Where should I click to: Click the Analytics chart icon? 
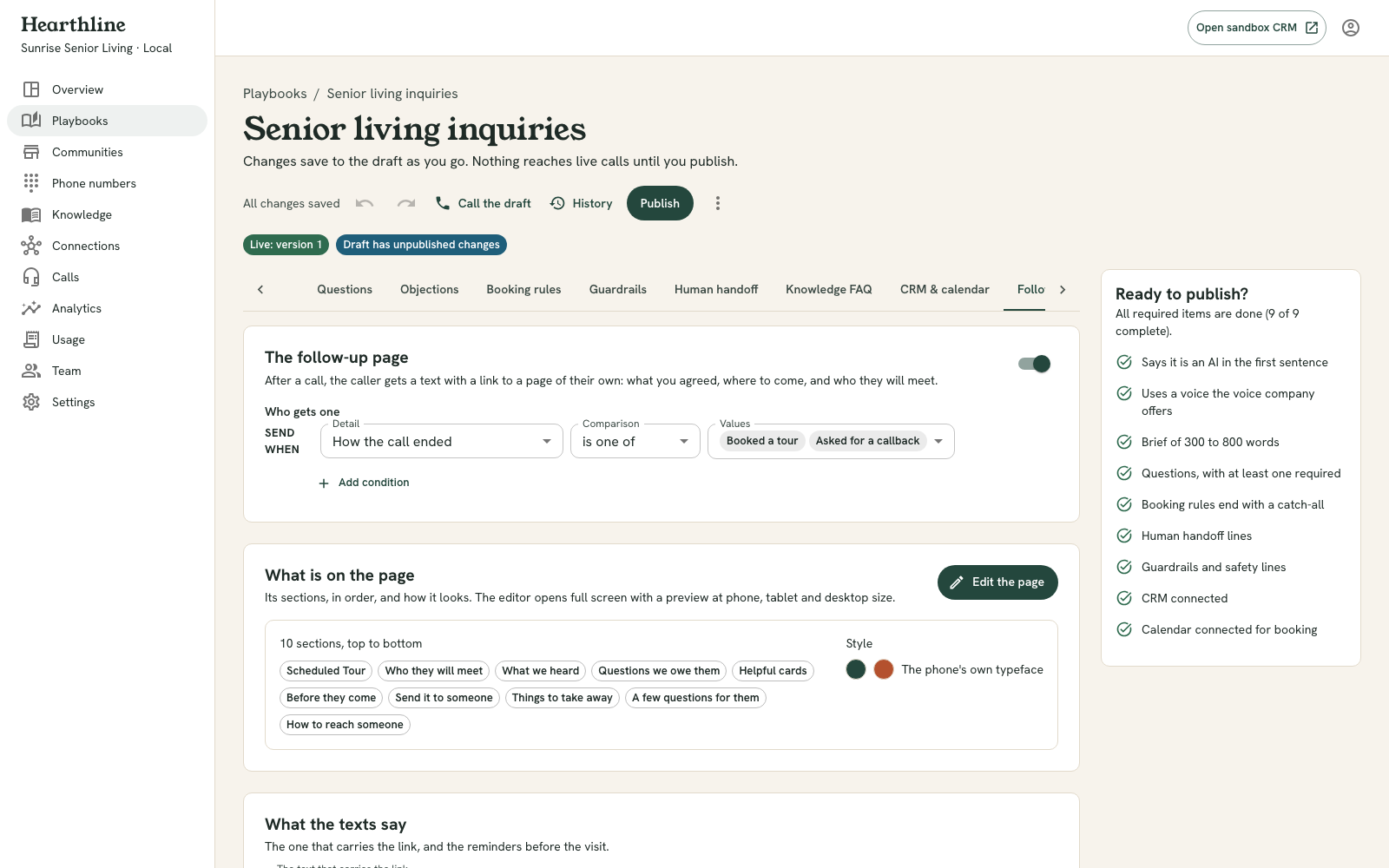tap(31, 308)
